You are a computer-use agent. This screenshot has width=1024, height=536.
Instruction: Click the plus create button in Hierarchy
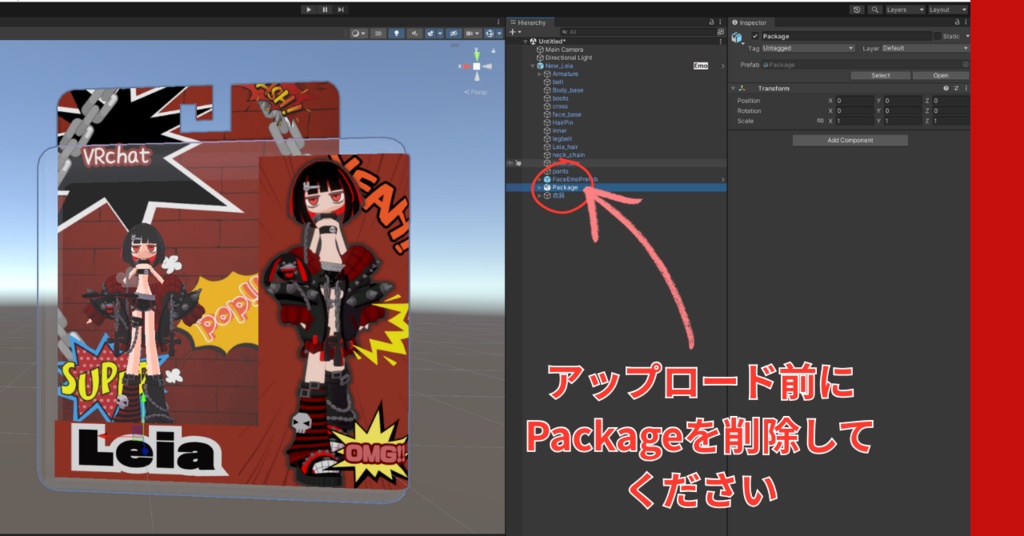click(x=513, y=31)
